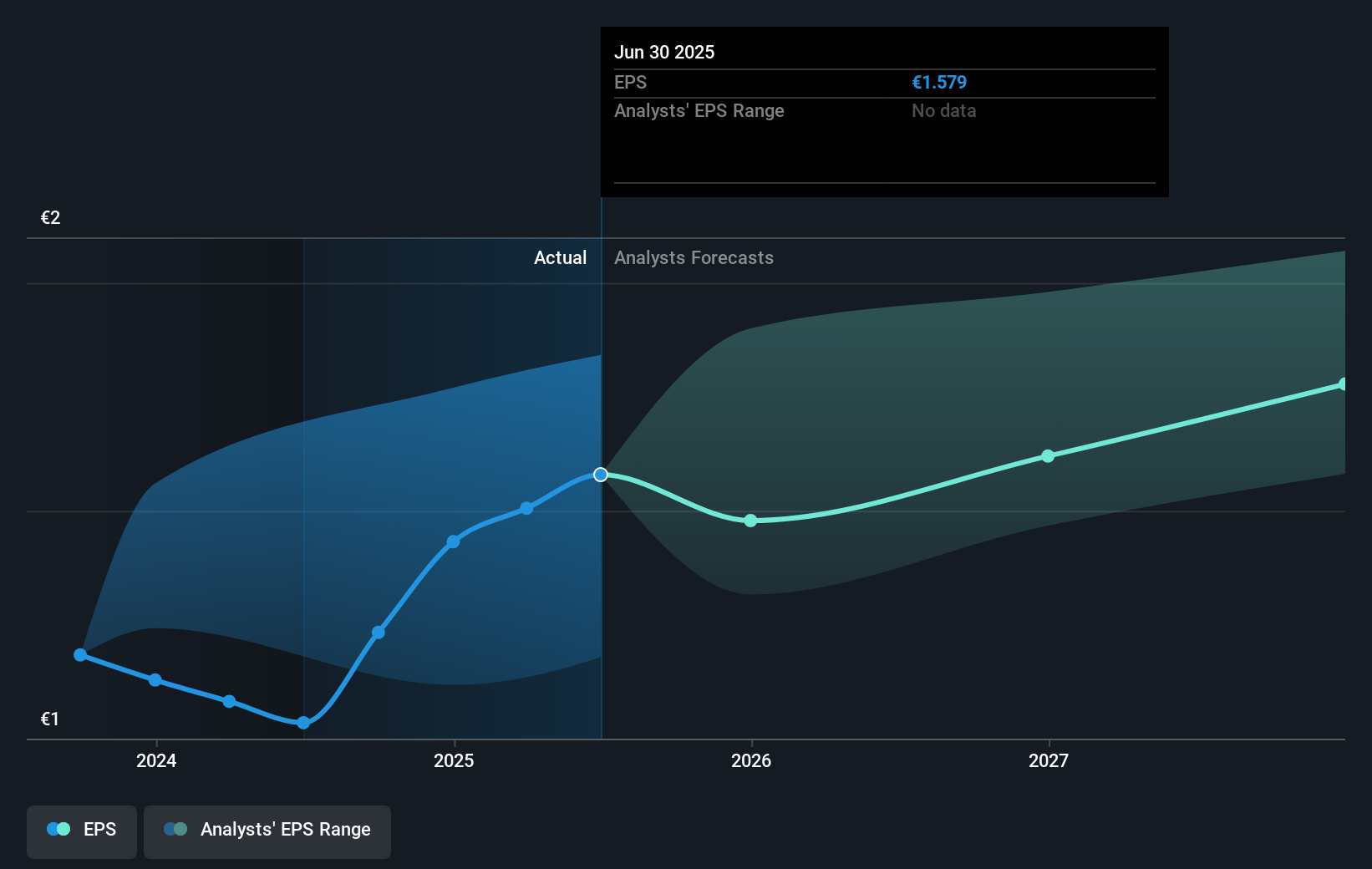Click the 2027 data point on green line
The image size is (1372, 869).
(1047, 456)
